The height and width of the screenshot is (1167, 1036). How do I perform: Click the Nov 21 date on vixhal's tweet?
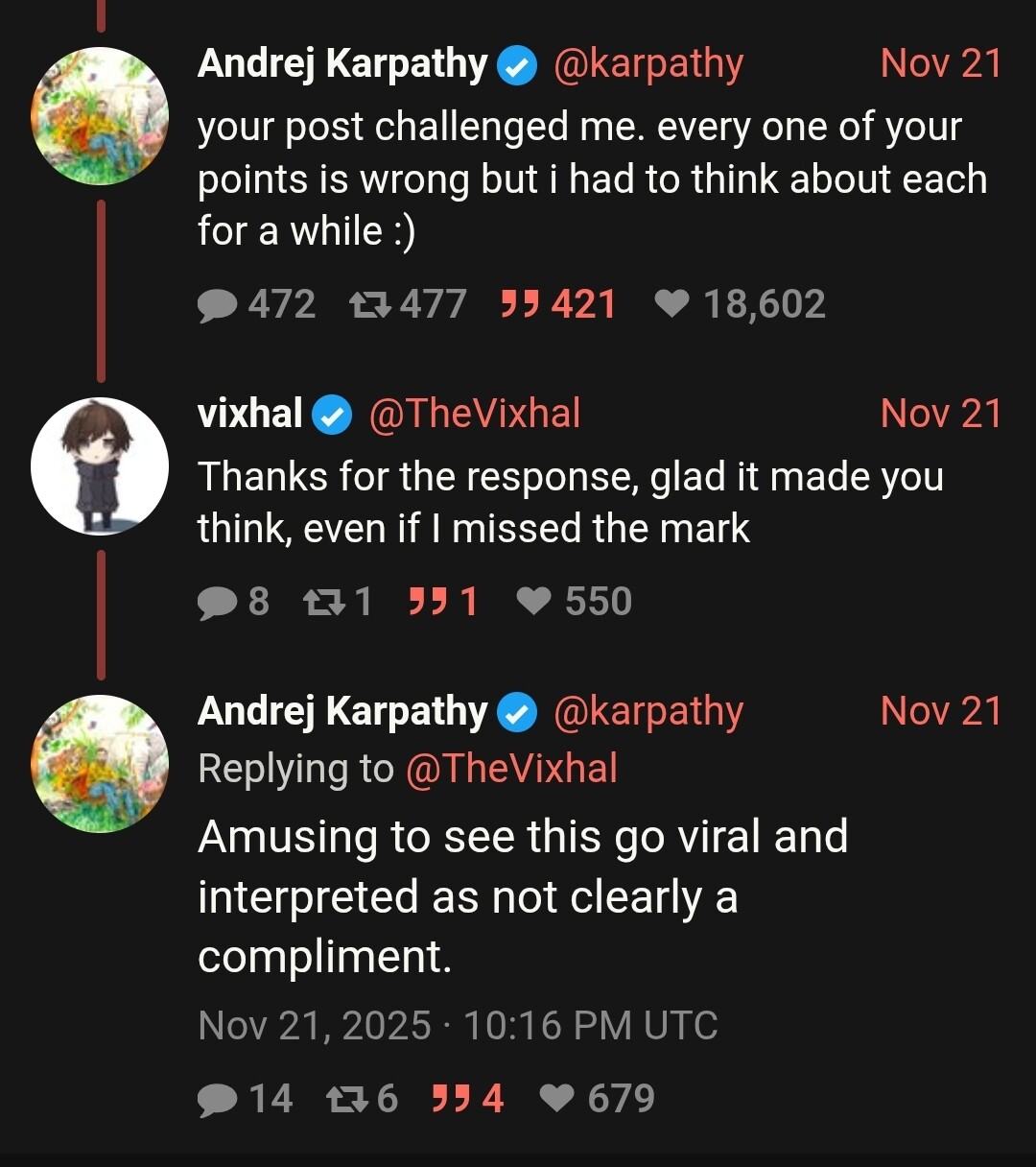click(x=940, y=414)
